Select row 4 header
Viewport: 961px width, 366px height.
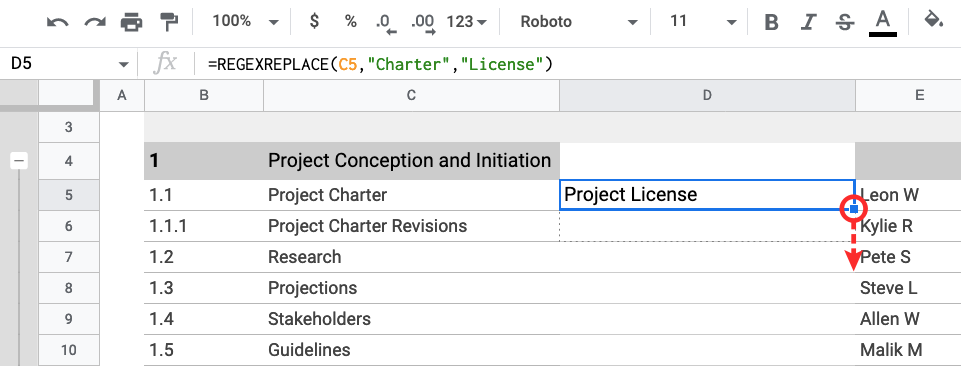pyautogui.click(x=69, y=161)
